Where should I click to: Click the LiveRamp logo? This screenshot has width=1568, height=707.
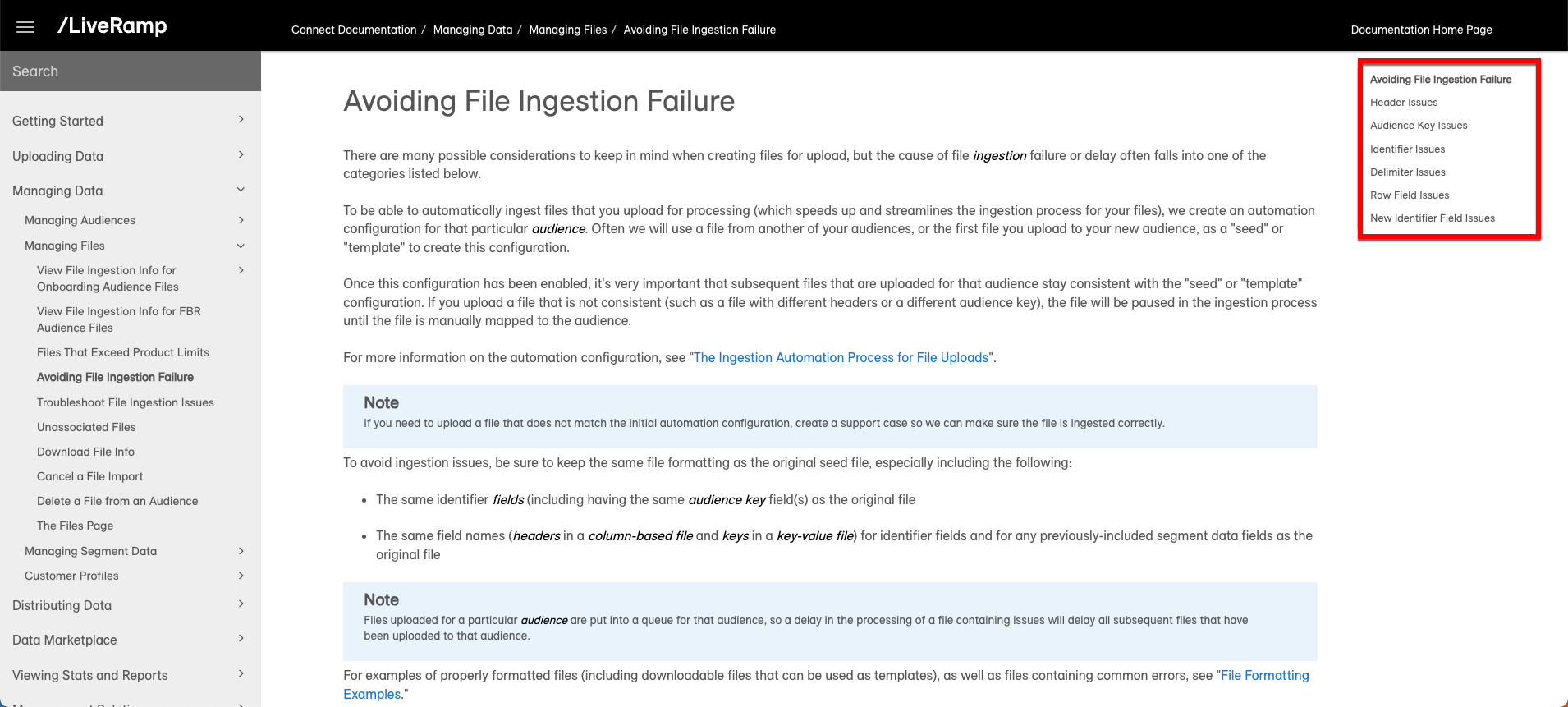(112, 26)
